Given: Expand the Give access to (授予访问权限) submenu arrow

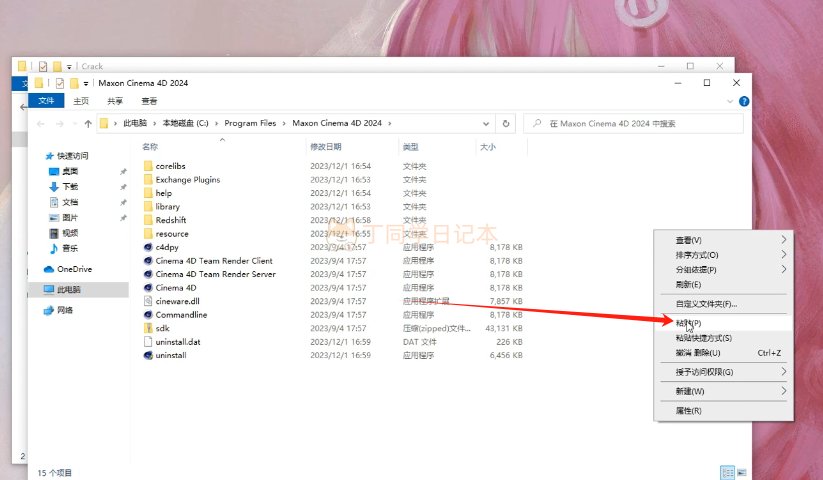Looking at the screenshot, I should click(x=784, y=371).
